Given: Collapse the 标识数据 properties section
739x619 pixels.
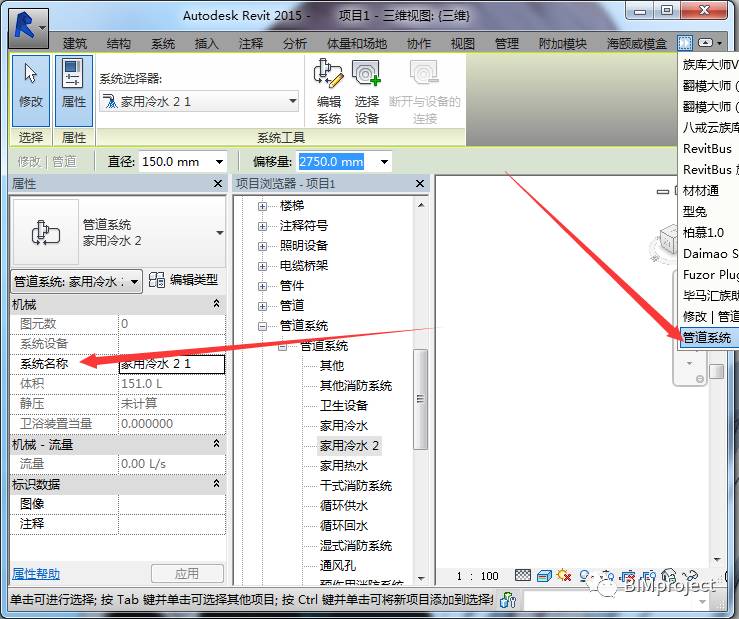Looking at the screenshot, I should (216, 483).
